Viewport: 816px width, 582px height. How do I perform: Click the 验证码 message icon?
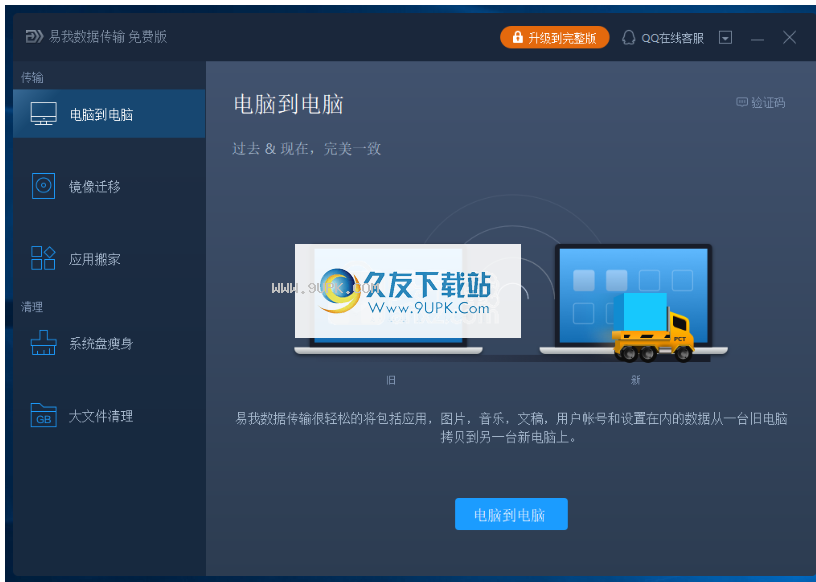742,102
